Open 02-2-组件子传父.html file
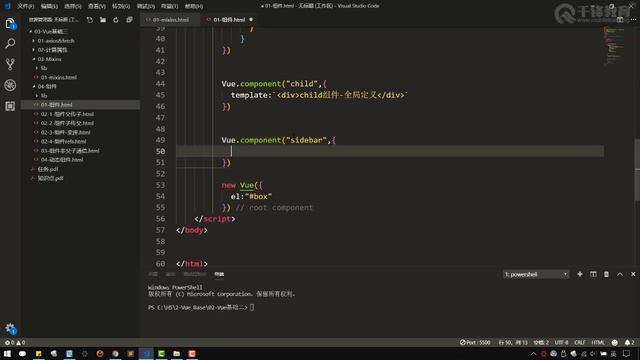Screen dimensions: 640x360 point(67,123)
